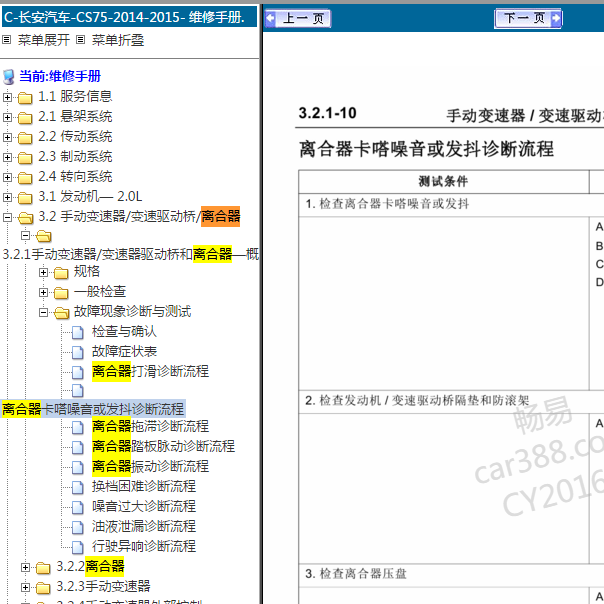Expand the 规格 node

click(x=44, y=273)
